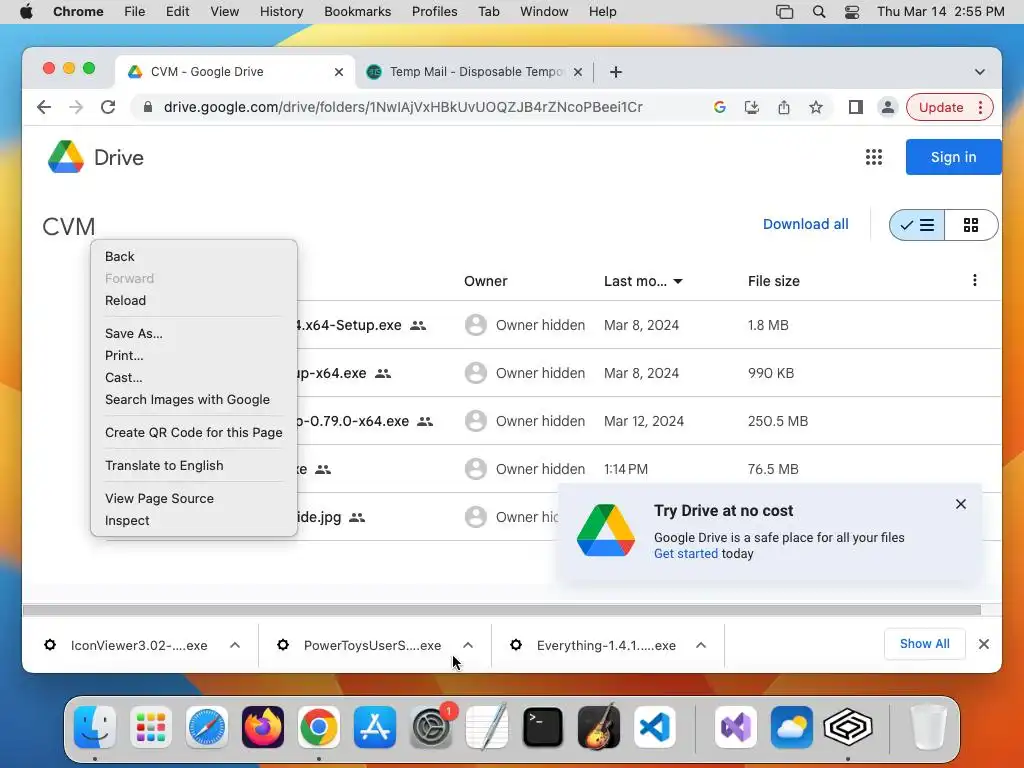
Task: Expand options for the Everything-1.4.1 download
Action: [701, 645]
